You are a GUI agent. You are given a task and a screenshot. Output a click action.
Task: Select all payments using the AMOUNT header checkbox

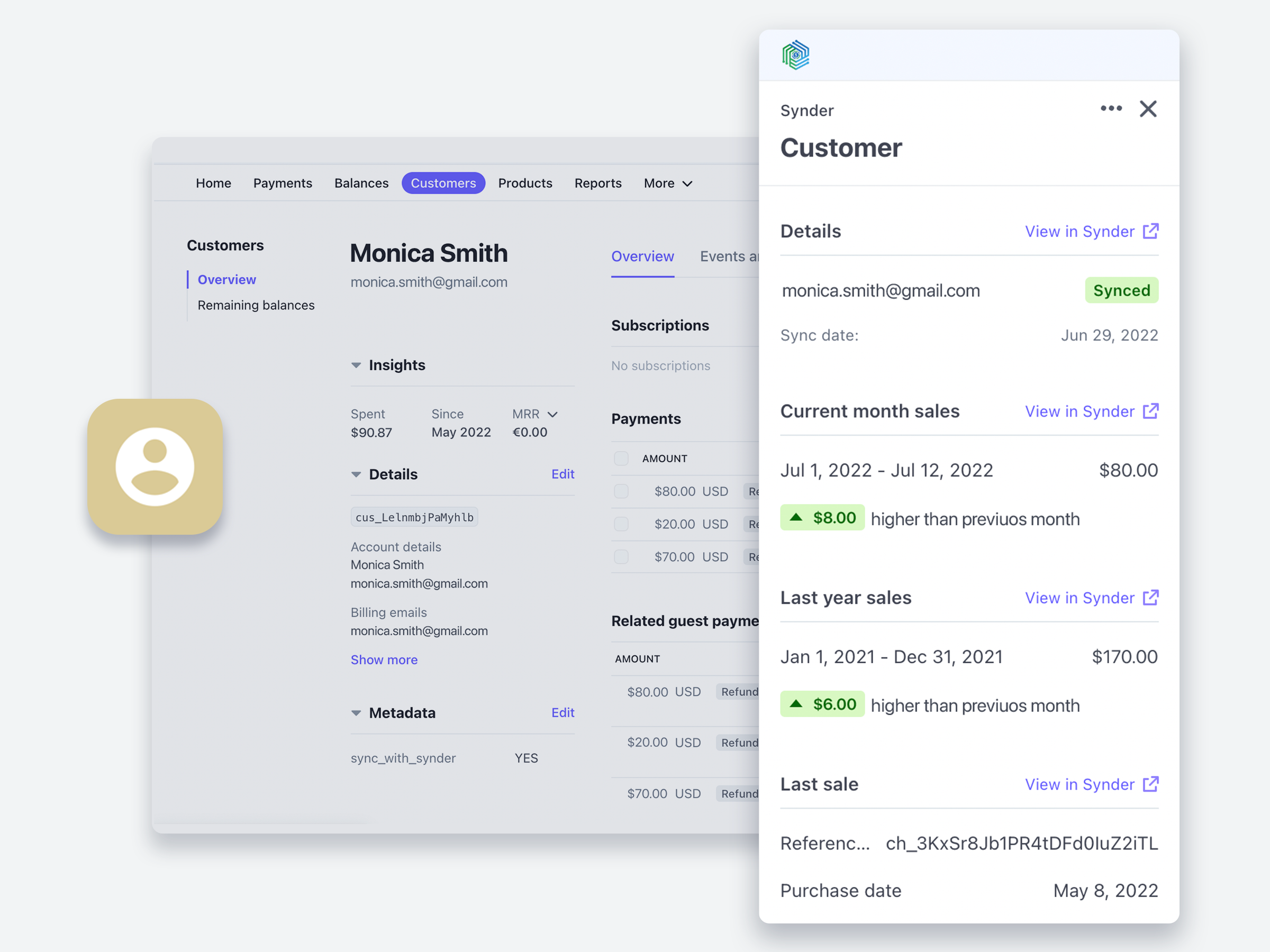622,458
